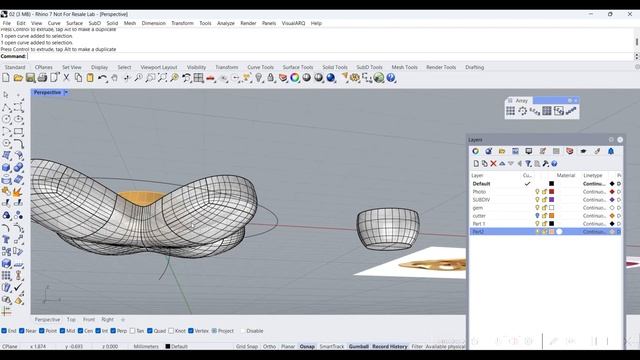Toggle the Near osnap checkbox

click(22, 331)
